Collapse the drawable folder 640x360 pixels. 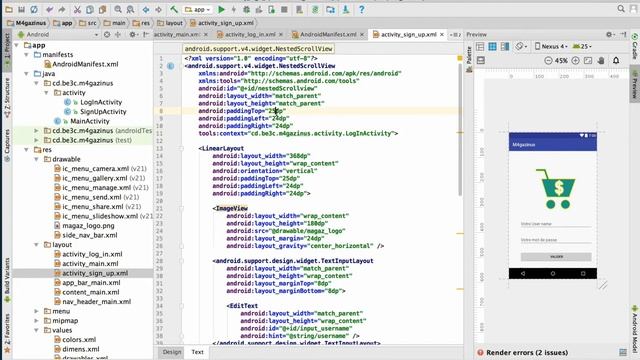(x=36, y=159)
